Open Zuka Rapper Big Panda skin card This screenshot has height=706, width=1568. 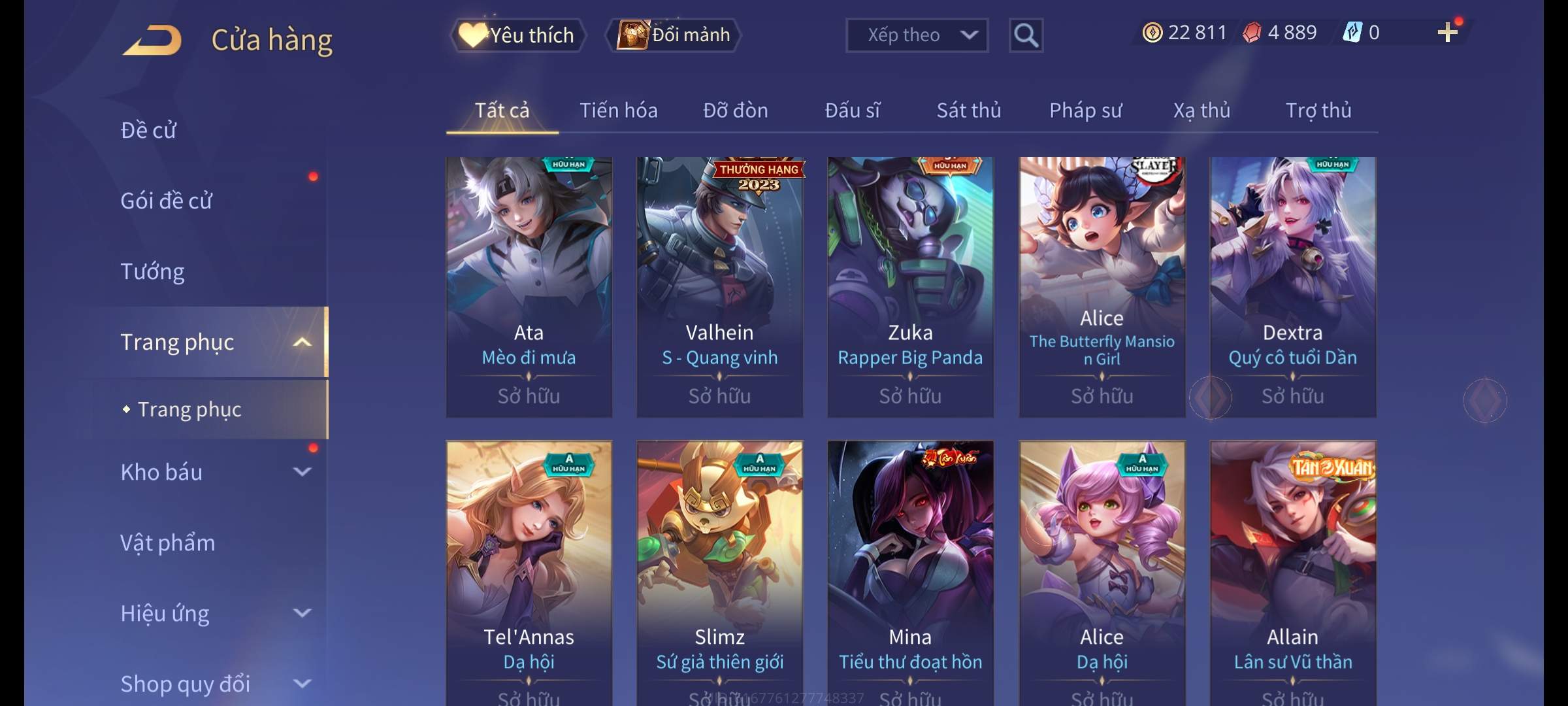(910, 287)
